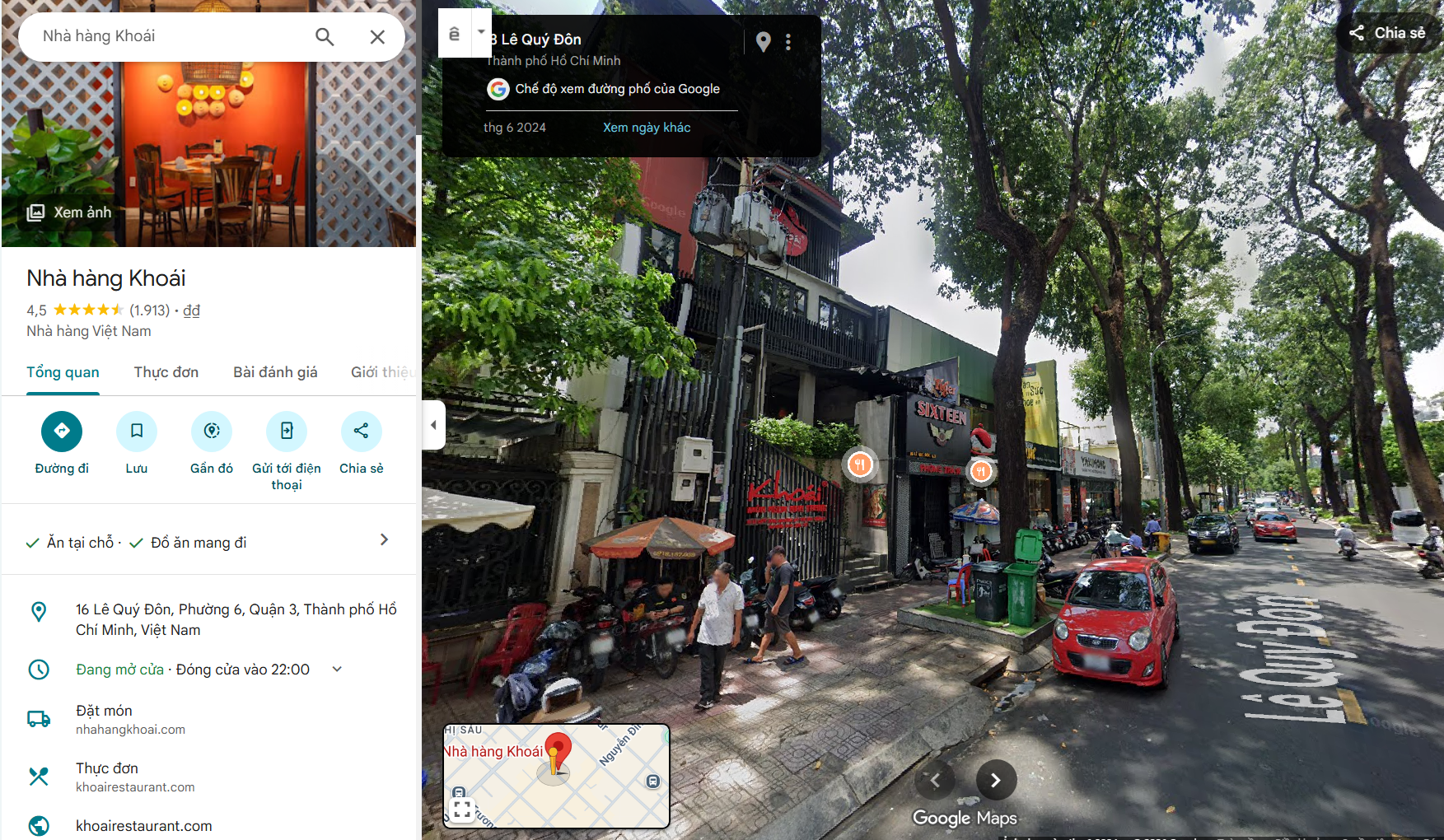This screenshot has width=1444, height=840.
Task: Click Xem ảnh on the restaurant photo
Action: coord(69,212)
